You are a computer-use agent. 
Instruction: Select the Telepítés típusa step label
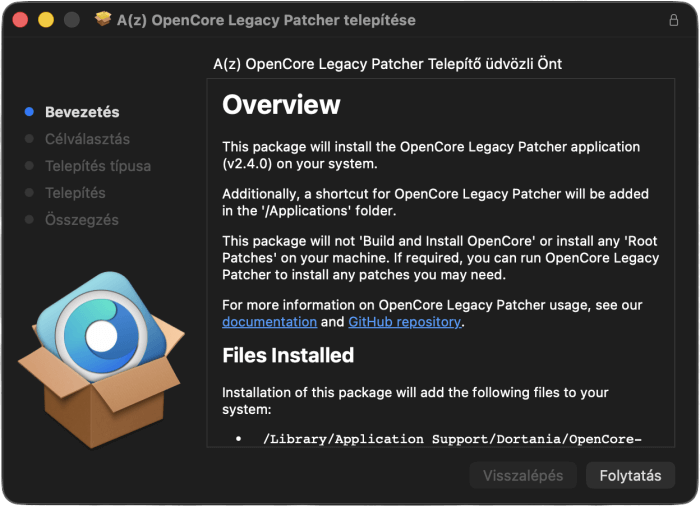tap(98, 166)
